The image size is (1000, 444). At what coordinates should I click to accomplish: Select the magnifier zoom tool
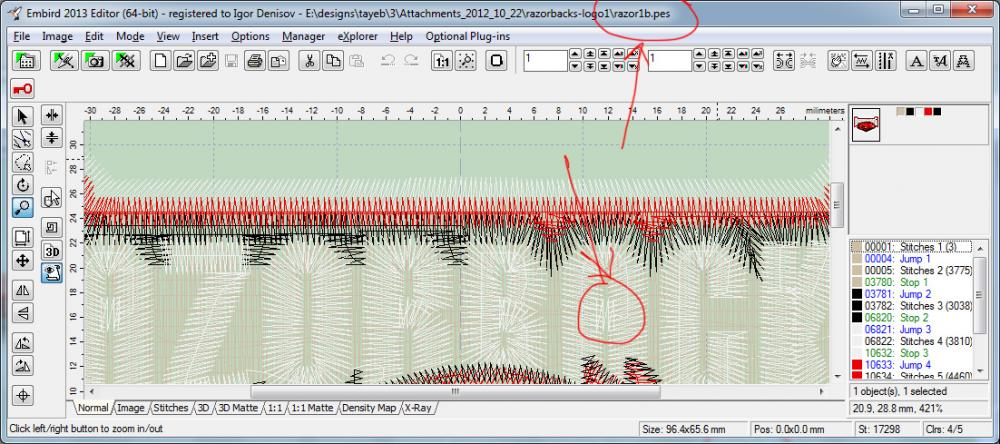[23, 208]
